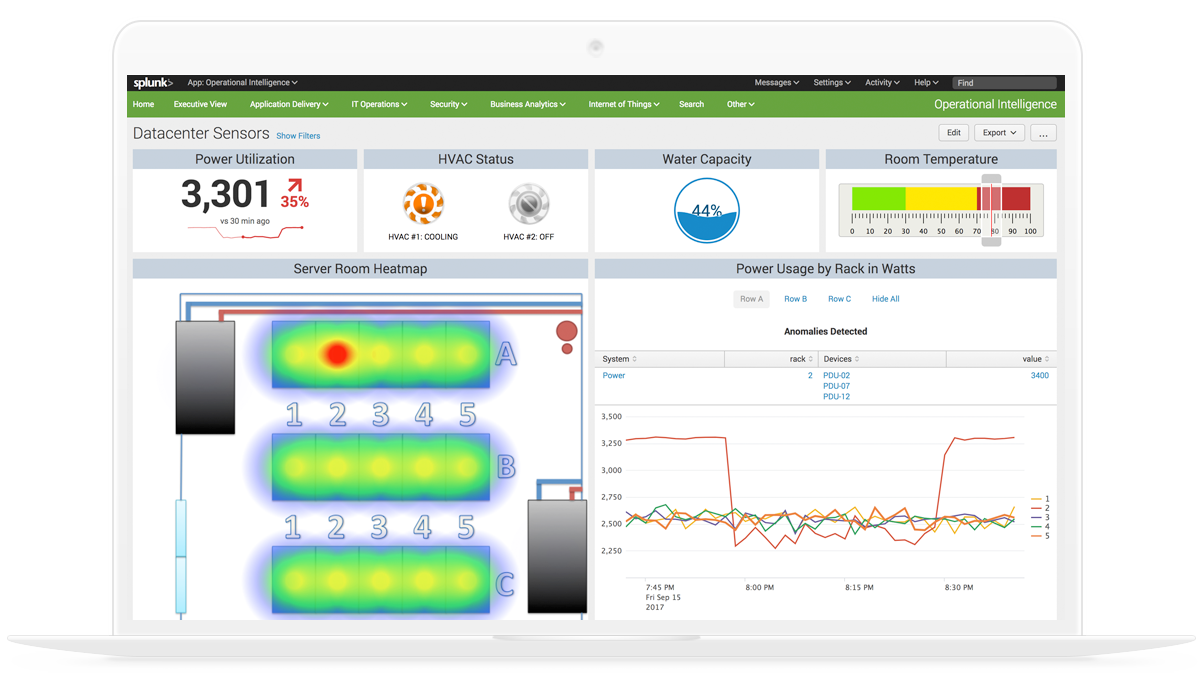This screenshot has width=1200, height=684.
Task: Open the Messages menu
Action: tap(777, 83)
